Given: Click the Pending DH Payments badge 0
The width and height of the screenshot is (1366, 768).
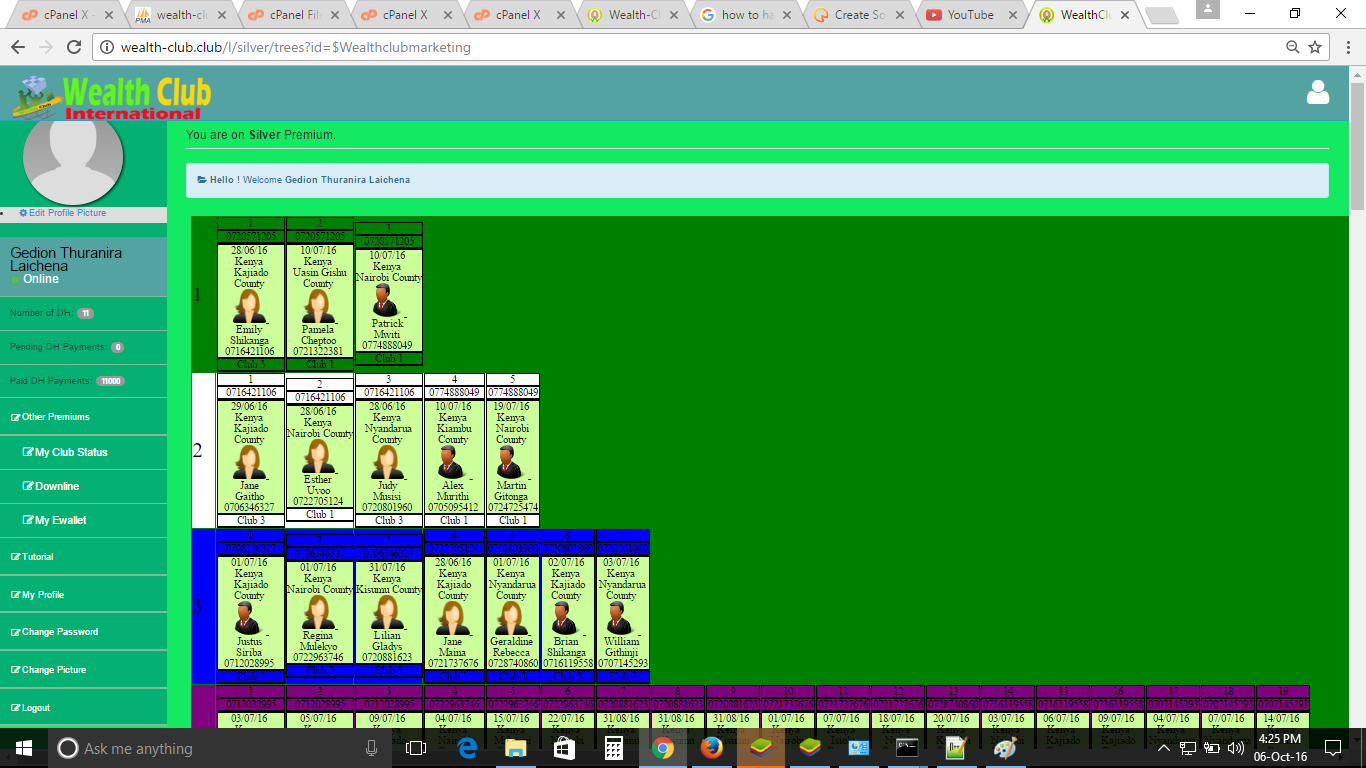Looking at the screenshot, I should pos(117,348).
